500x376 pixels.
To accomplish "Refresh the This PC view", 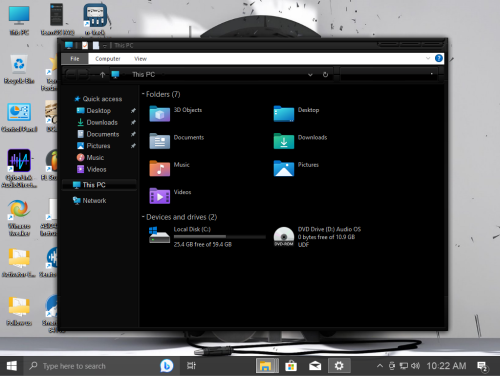I will [325, 75].
